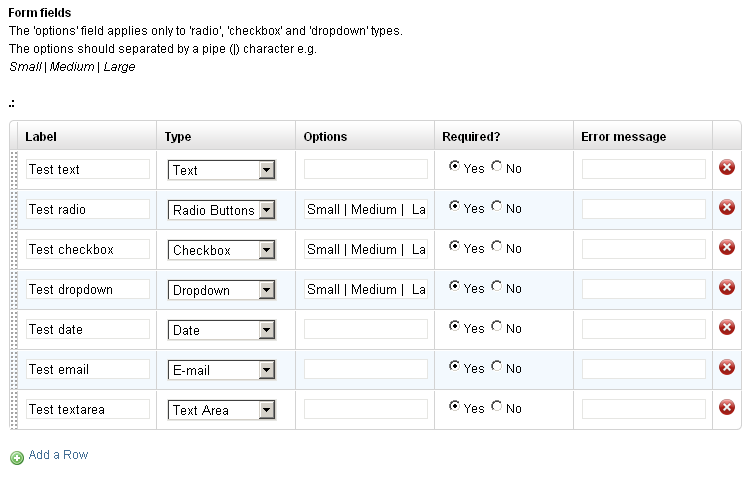Screen dimensions: 754x482
Task: Choose No for Test date required
Action: tap(497, 326)
